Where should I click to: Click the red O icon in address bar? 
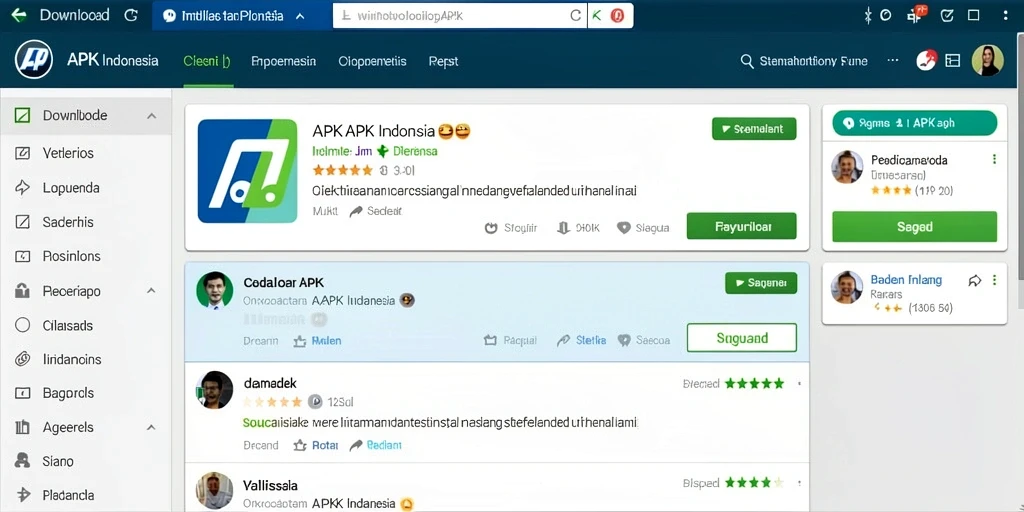point(617,16)
